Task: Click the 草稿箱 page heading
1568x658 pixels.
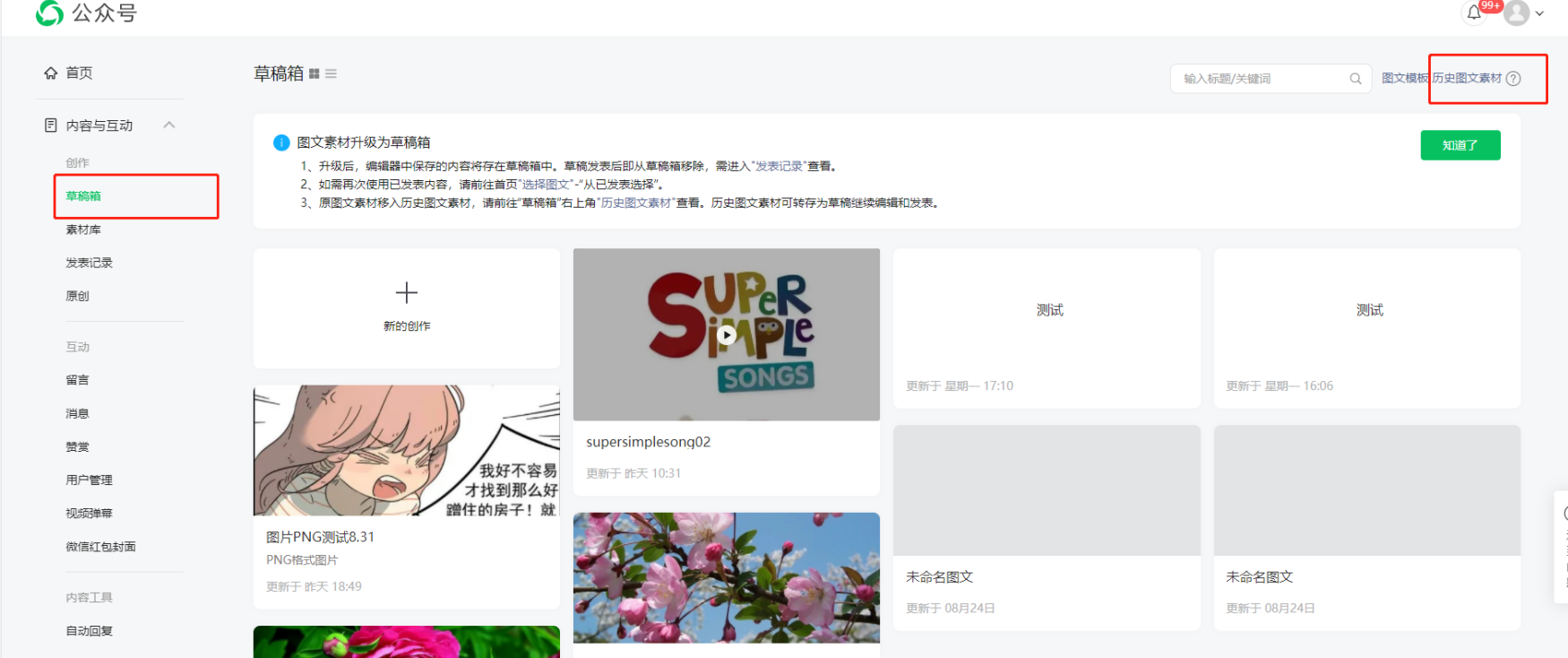Action: pos(279,74)
